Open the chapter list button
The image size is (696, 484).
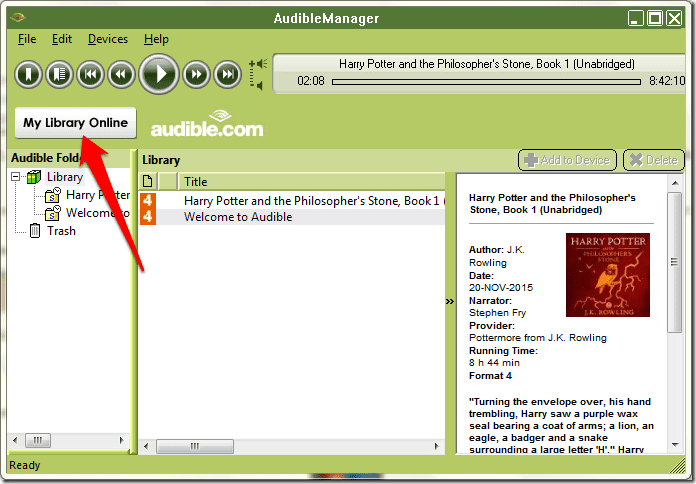[59, 74]
